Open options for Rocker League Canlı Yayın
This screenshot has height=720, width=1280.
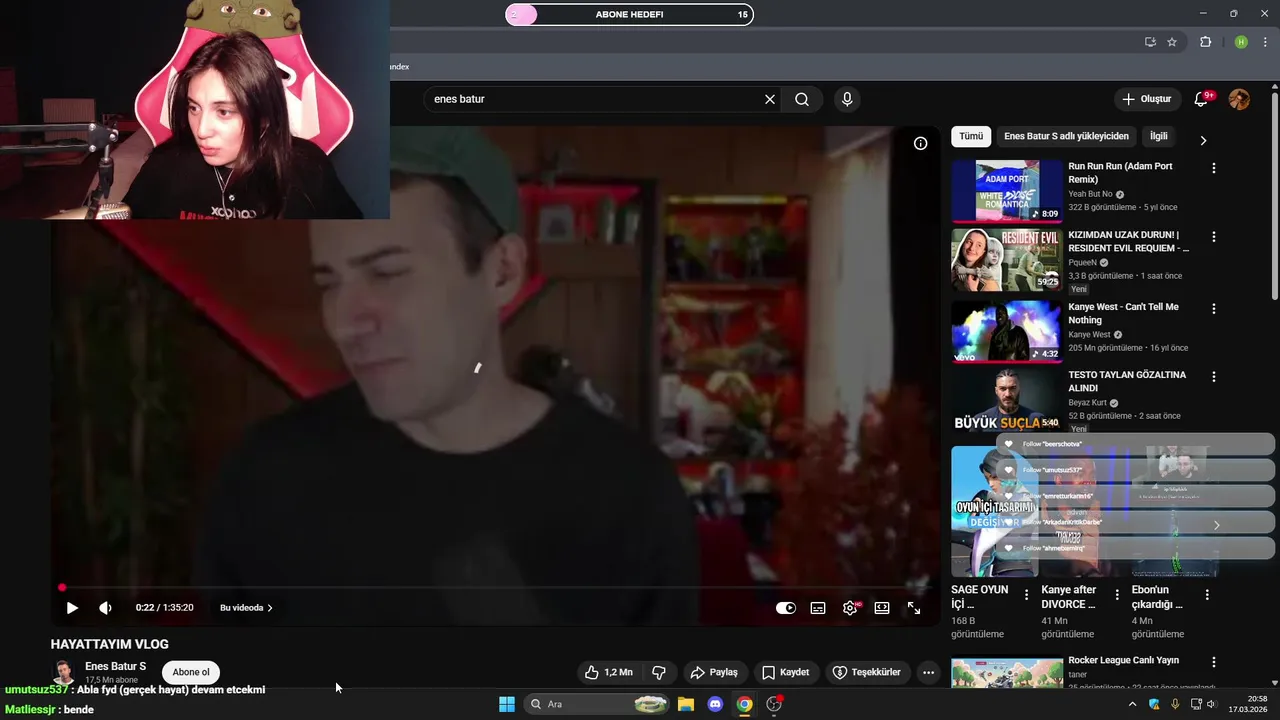1214,662
